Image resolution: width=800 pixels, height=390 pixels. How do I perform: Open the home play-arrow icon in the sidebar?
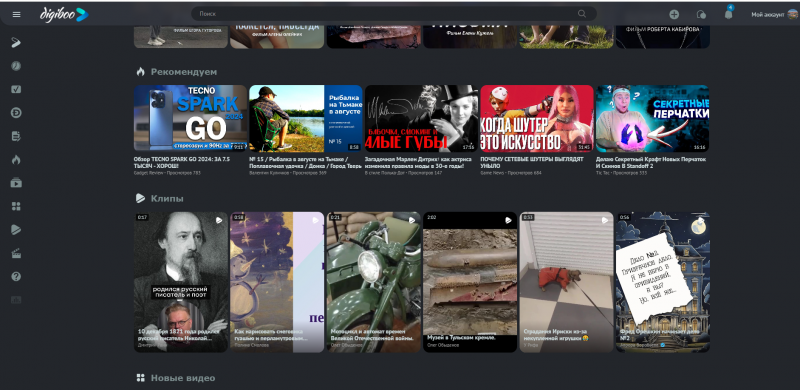(16, 42)
